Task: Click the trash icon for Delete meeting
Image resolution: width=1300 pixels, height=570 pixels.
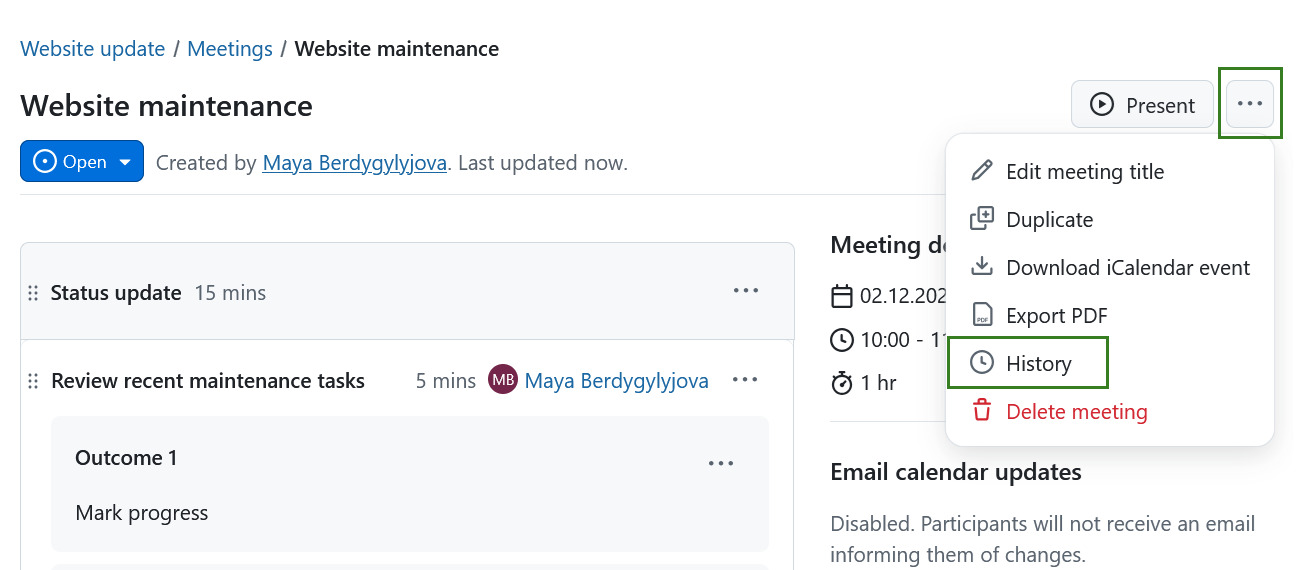Action: tap(982, 411)
